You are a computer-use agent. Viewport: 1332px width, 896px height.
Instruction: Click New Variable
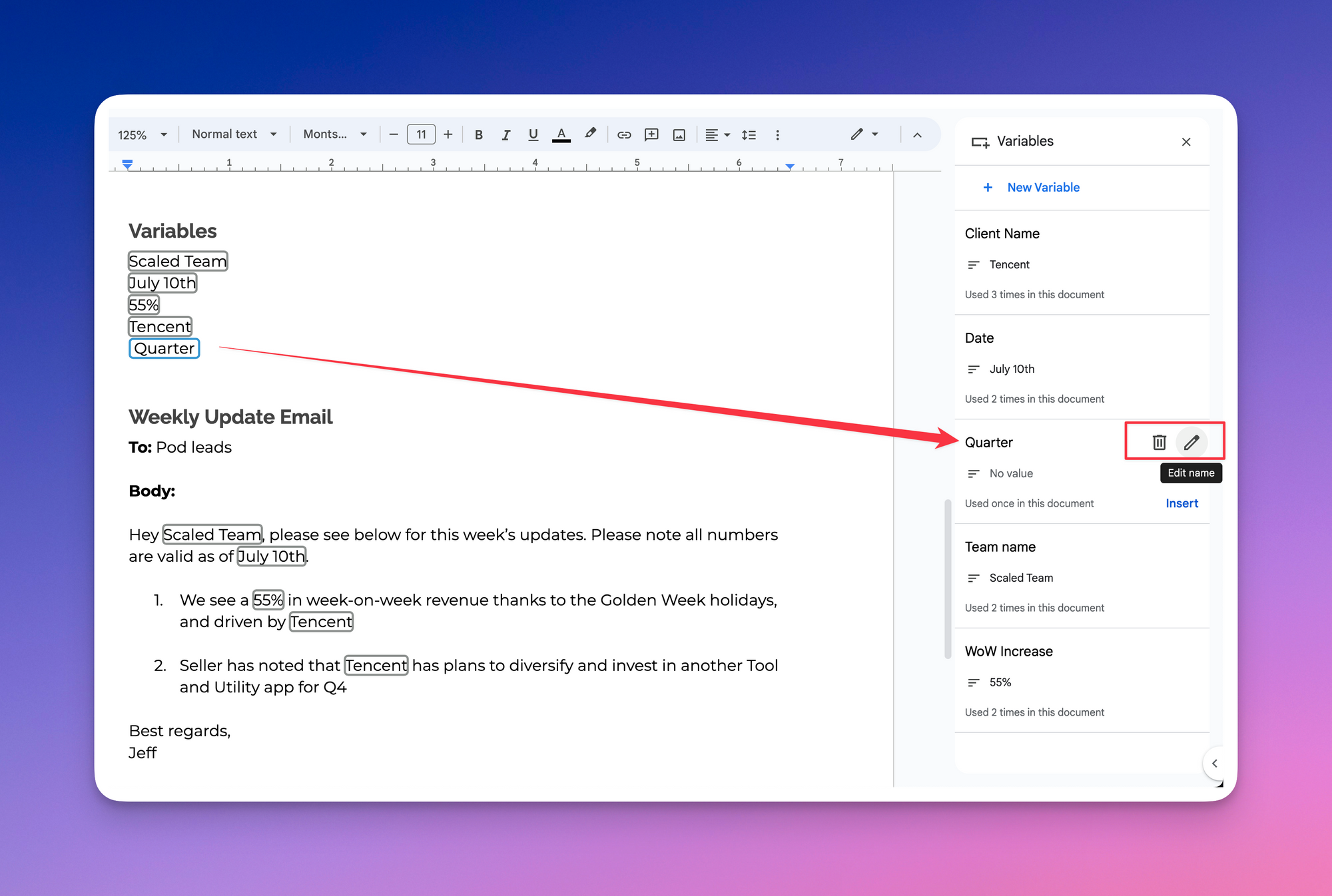click(x=1043, y=188)
